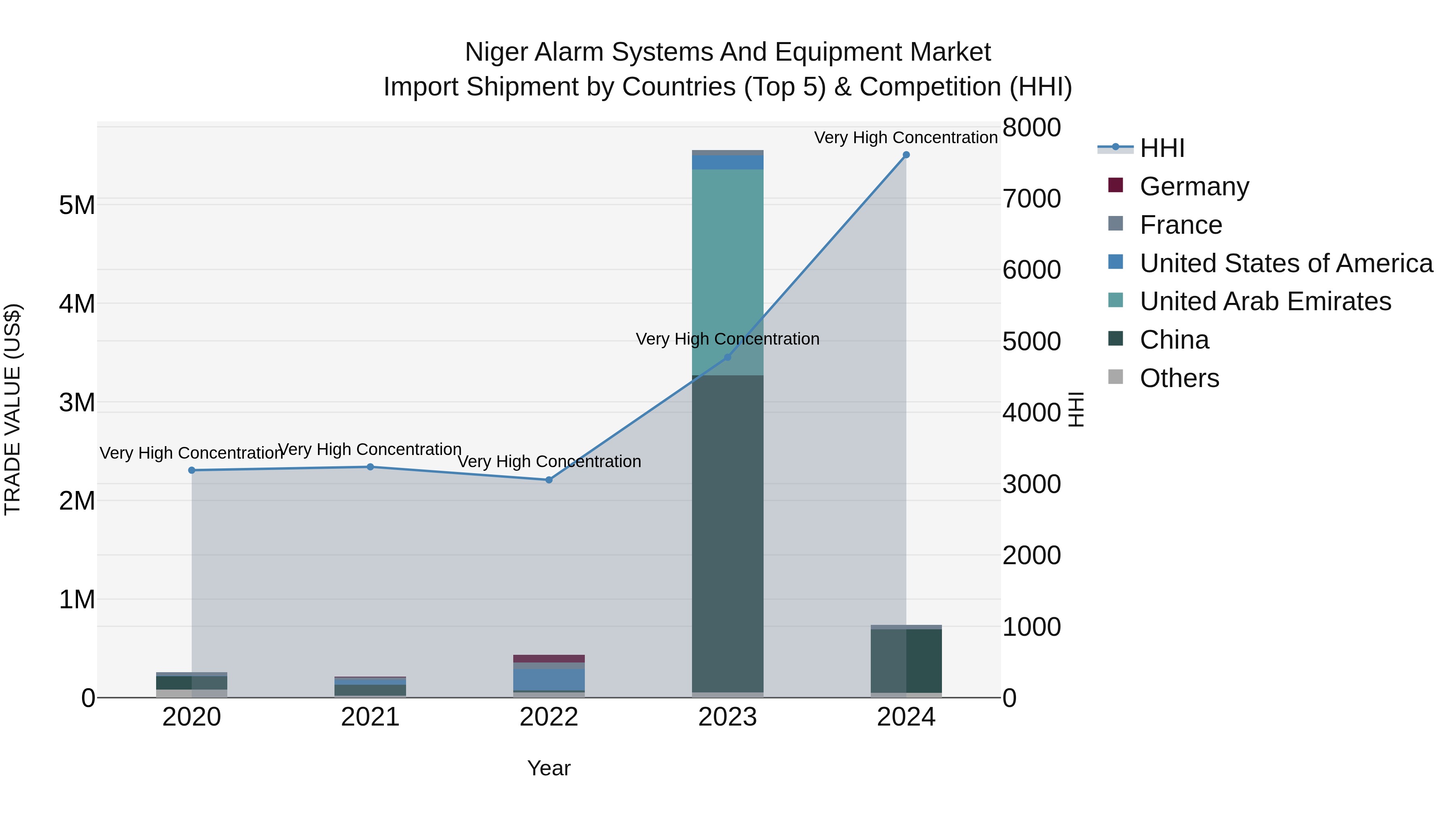Click the United States segment of 2023 bar
The image size is (1456, 819).
[728, 163]
